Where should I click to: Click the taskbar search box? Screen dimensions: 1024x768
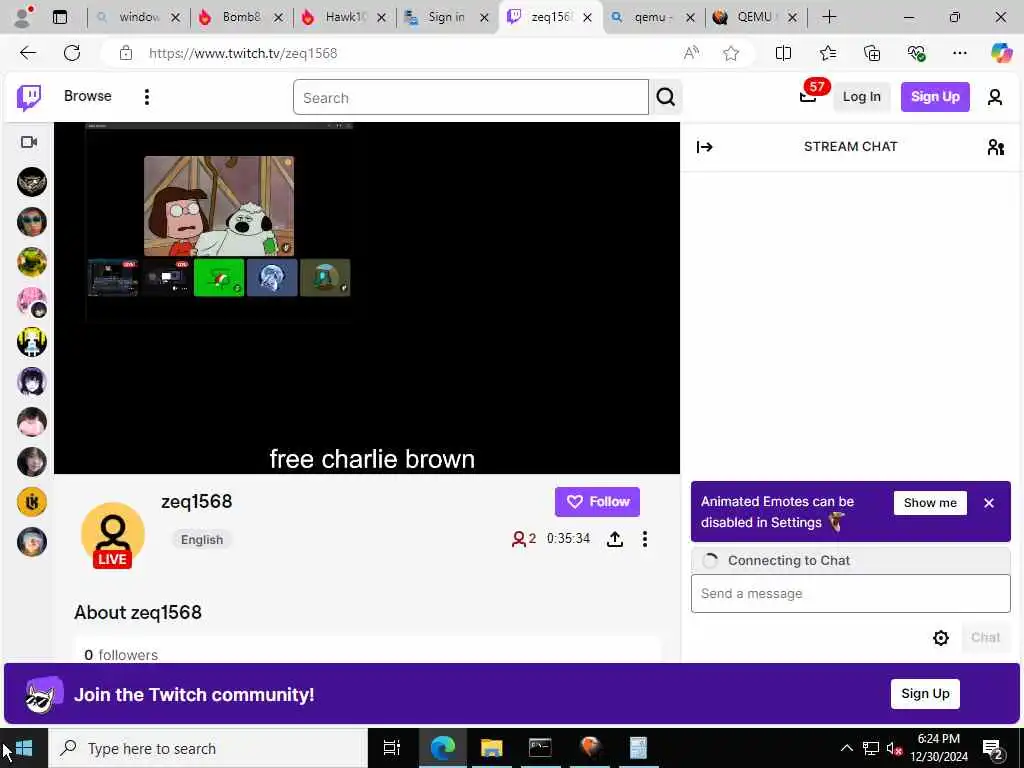point(208,748)
